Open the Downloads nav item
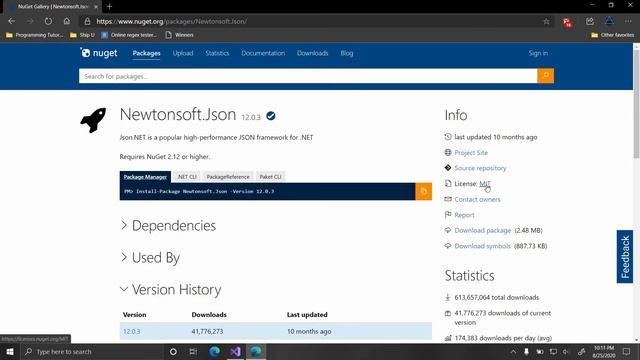This screenshot has width=640, height=360. 312,53
